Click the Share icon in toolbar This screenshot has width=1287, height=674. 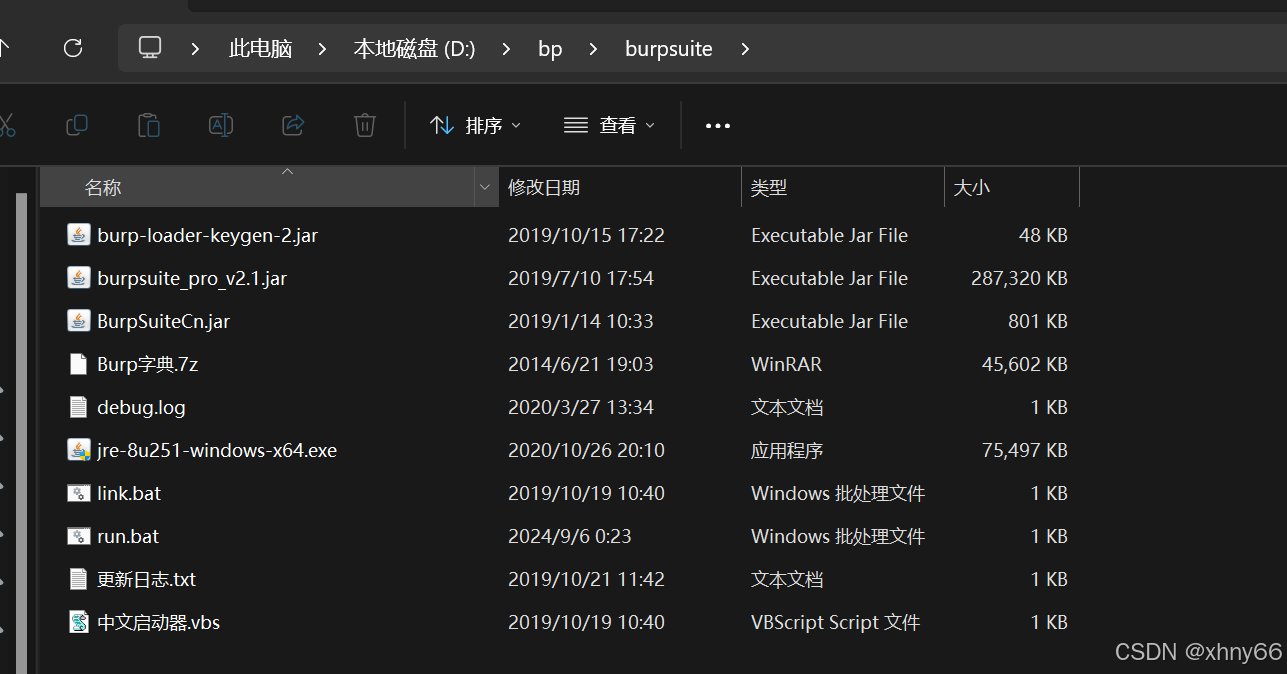click(293, 125)
